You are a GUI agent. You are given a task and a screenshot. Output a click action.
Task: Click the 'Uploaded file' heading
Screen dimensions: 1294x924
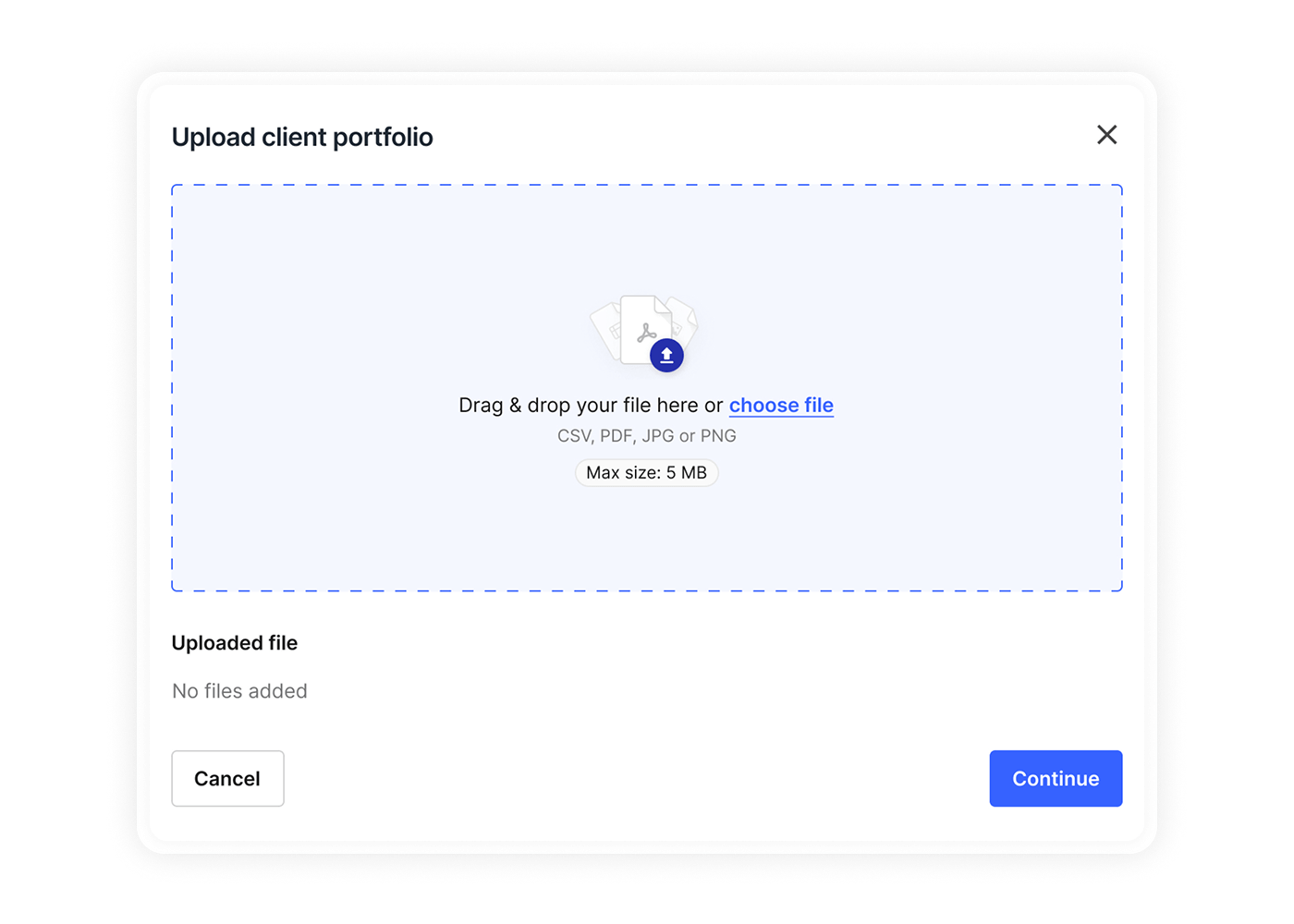pos(235,643)
